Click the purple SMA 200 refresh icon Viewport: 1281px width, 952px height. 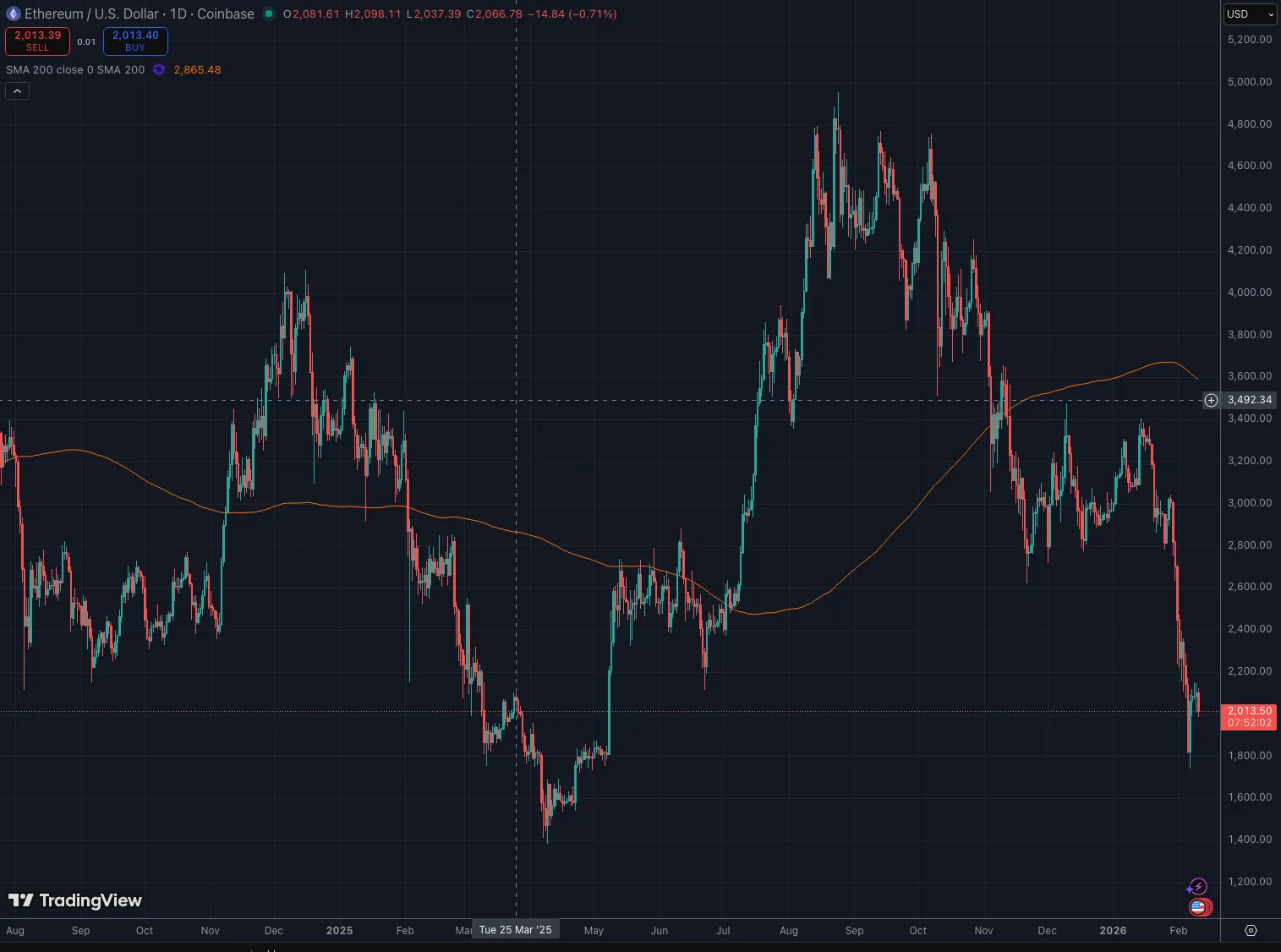coord(159,69)
